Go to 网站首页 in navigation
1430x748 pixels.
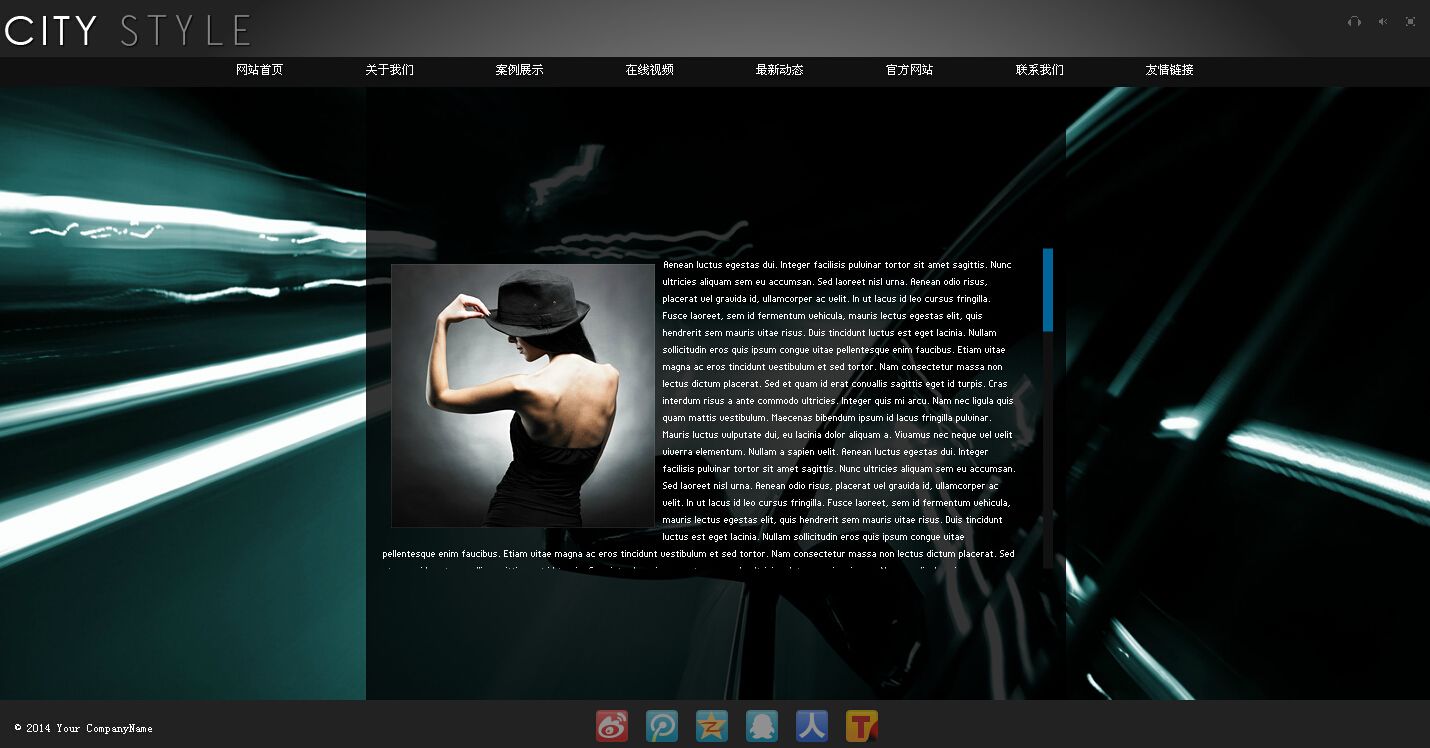pos(259,70)
